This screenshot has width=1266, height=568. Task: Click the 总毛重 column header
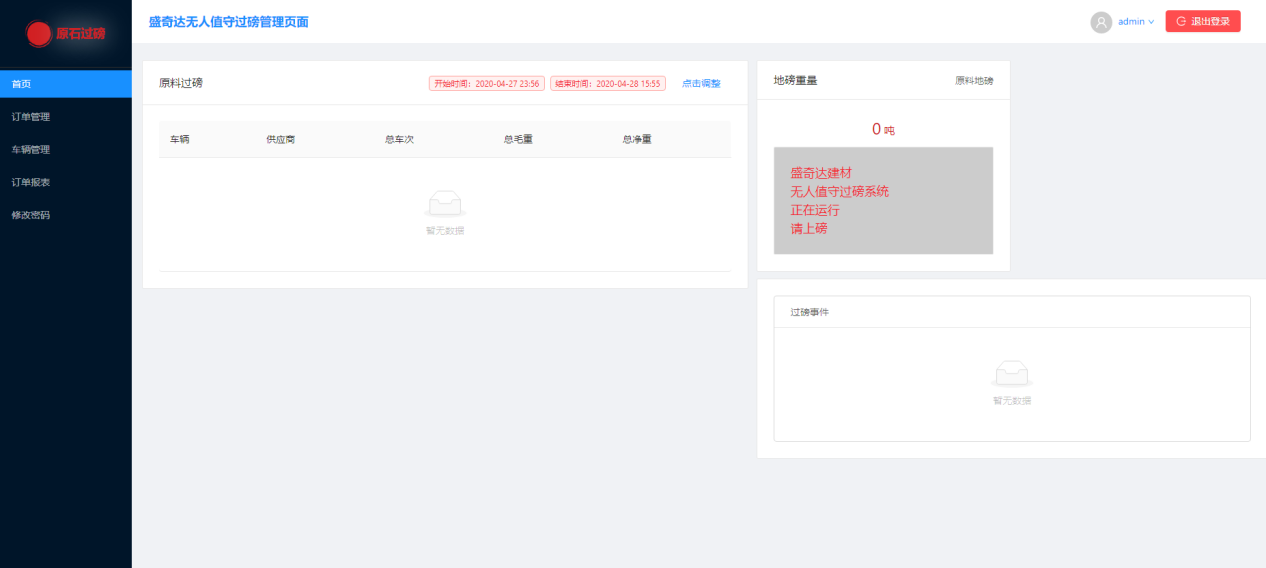[518, 139]
